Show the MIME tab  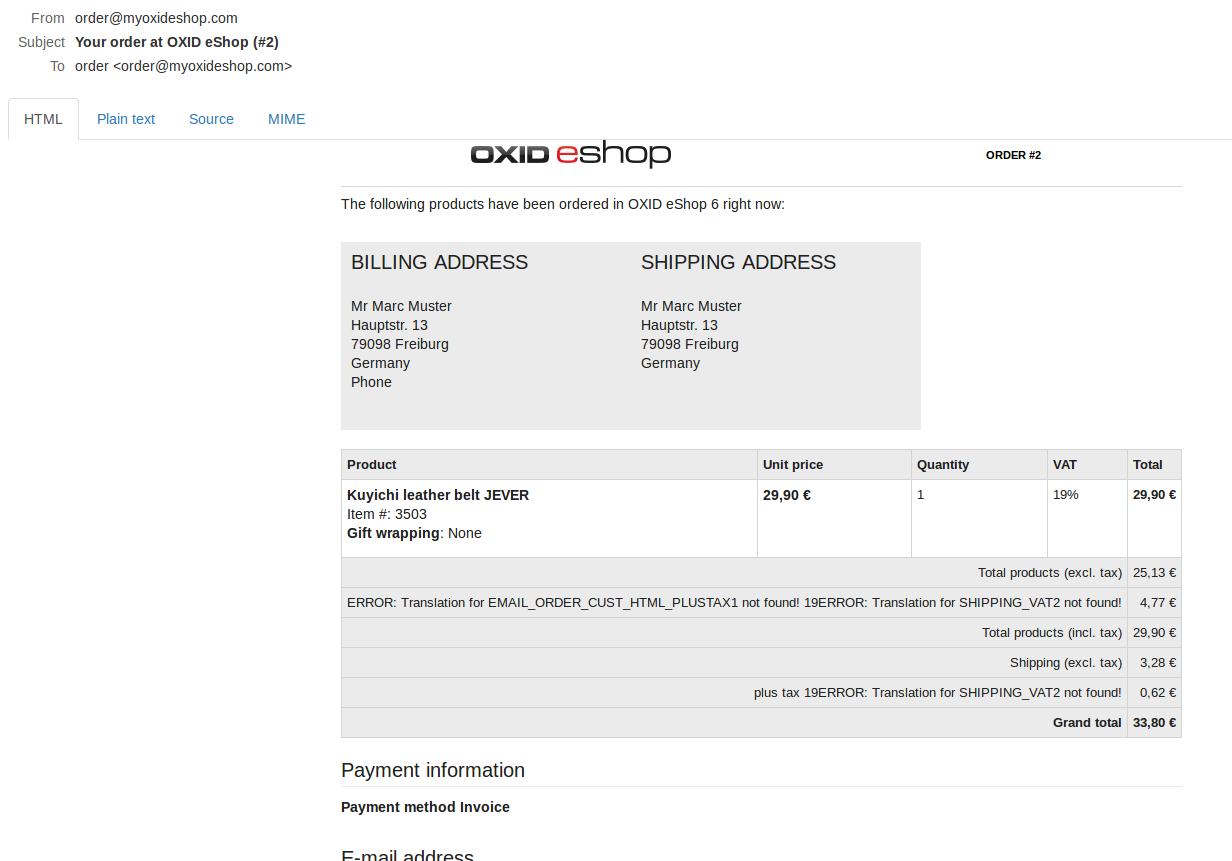point(286,119)
